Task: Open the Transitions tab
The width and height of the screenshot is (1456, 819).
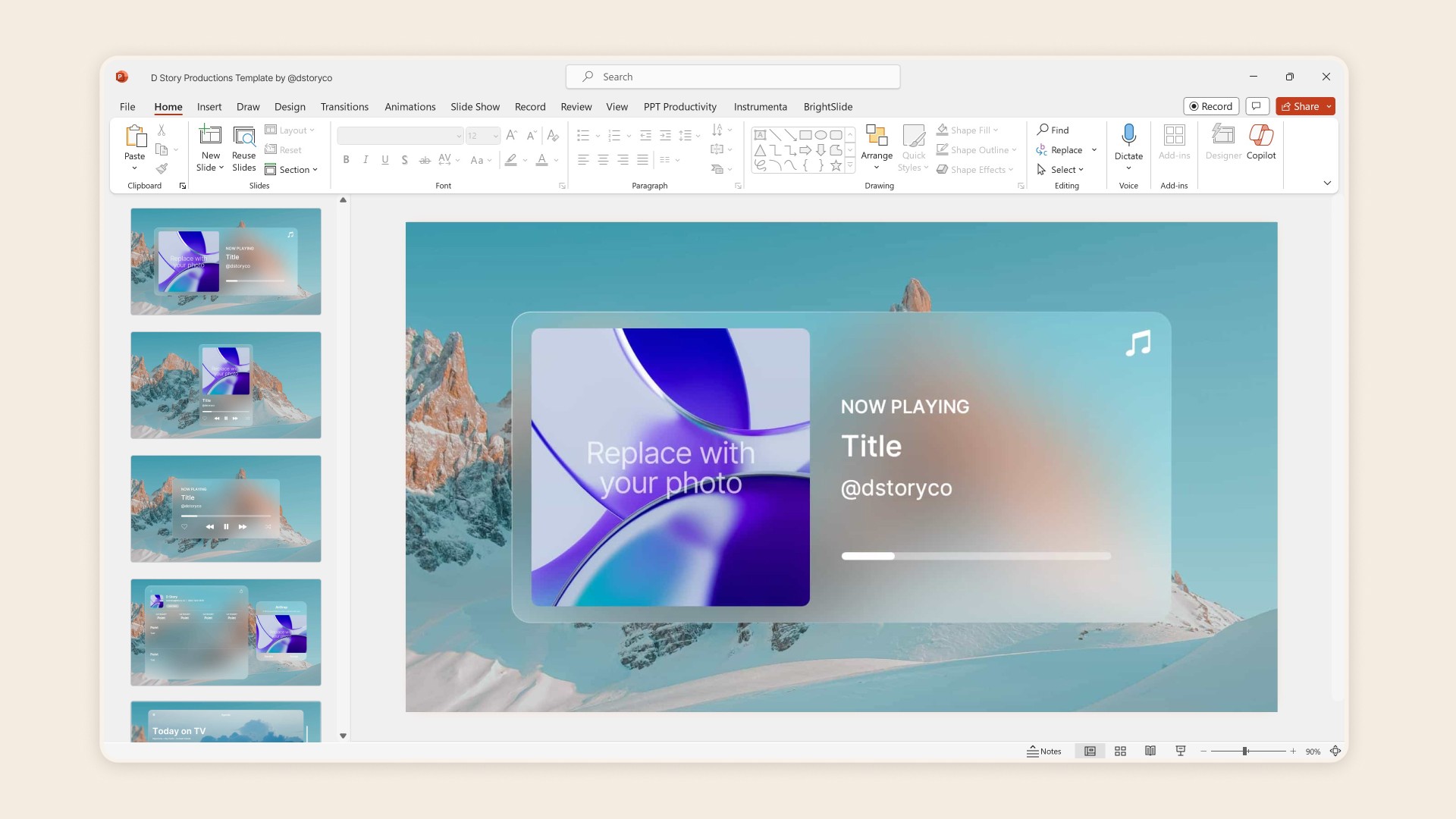Action: click(x=344, y=107)
